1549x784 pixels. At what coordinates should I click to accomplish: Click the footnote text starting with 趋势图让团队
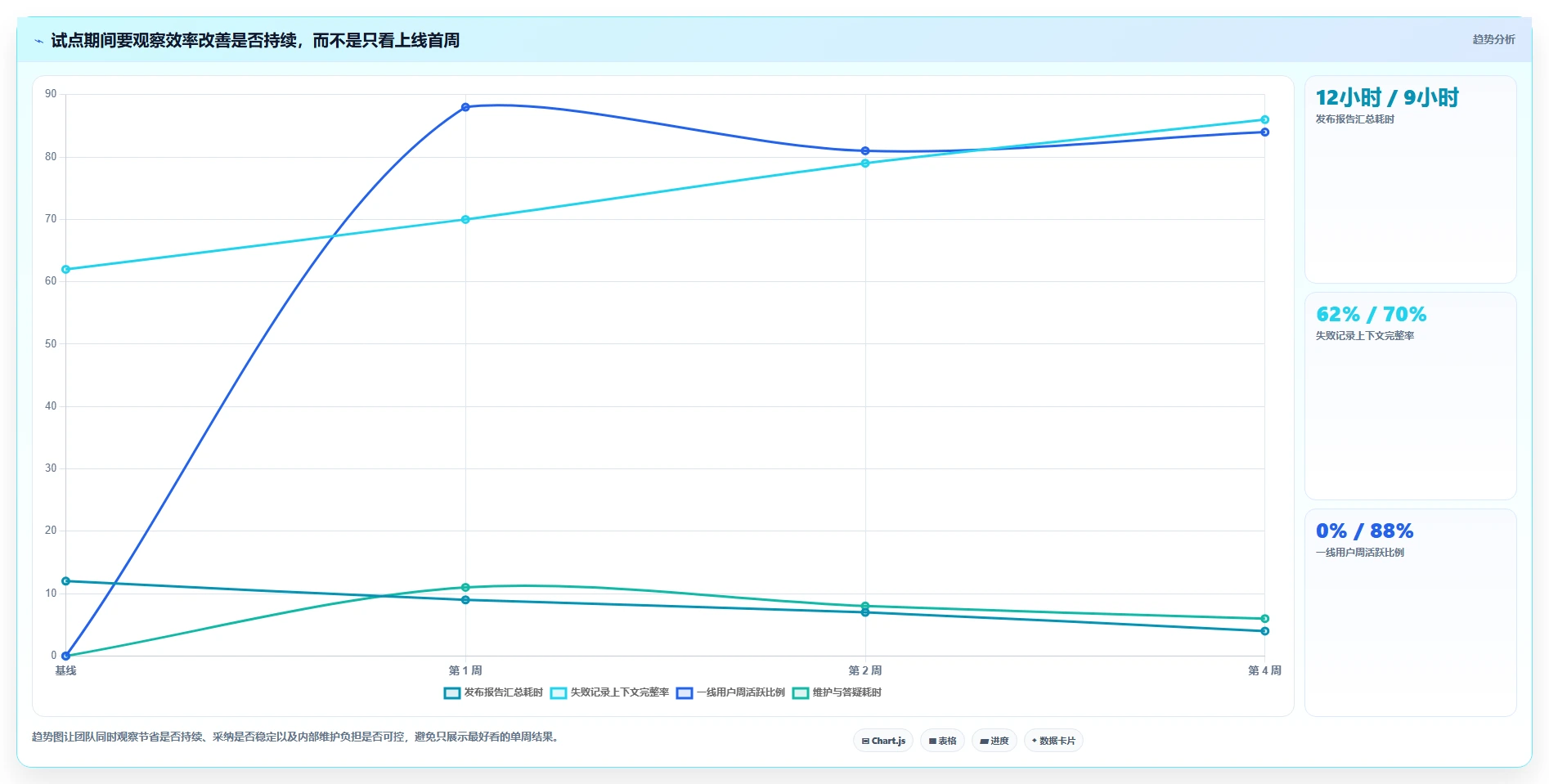[x=298, y=737]
